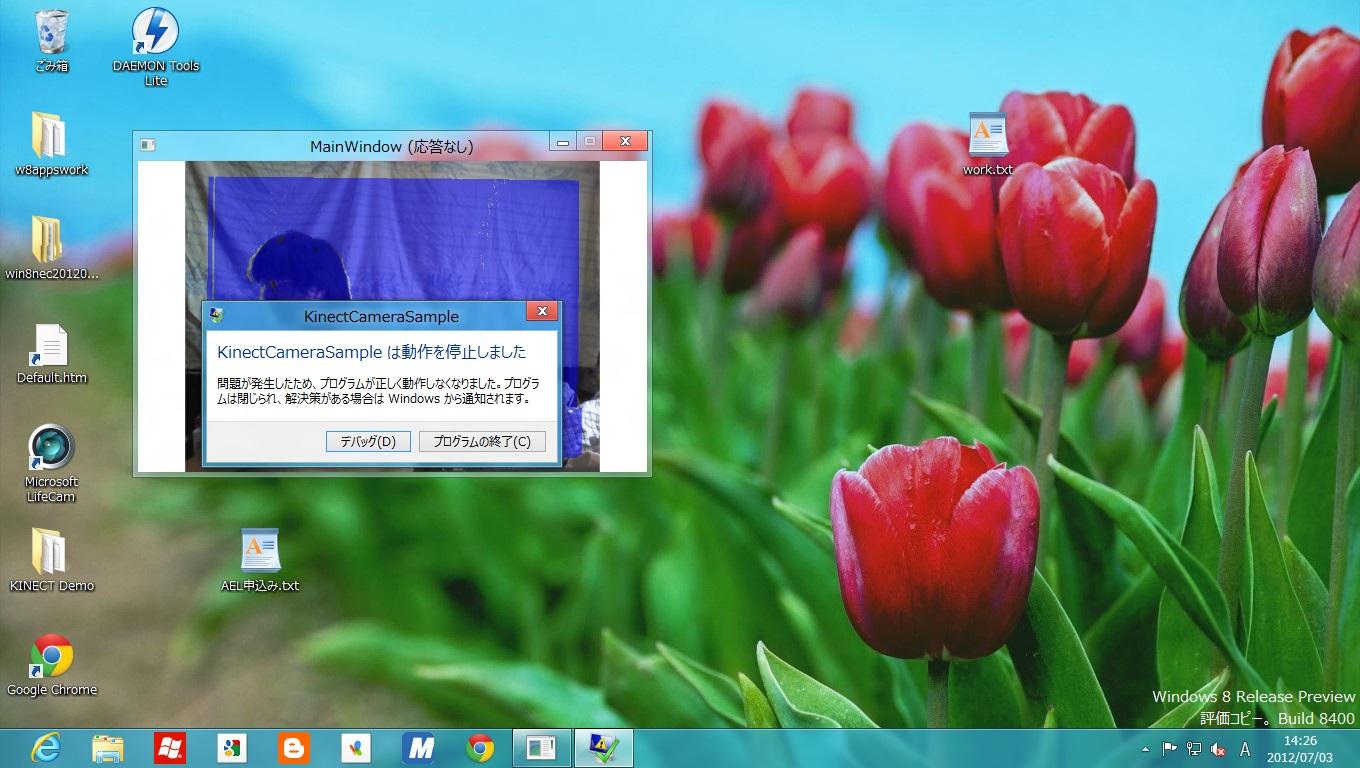The height and width of the screenshot is (768, 1360).
Task: Click the '問題が発生したため' description text in dialog
Action: pos(378,391)
